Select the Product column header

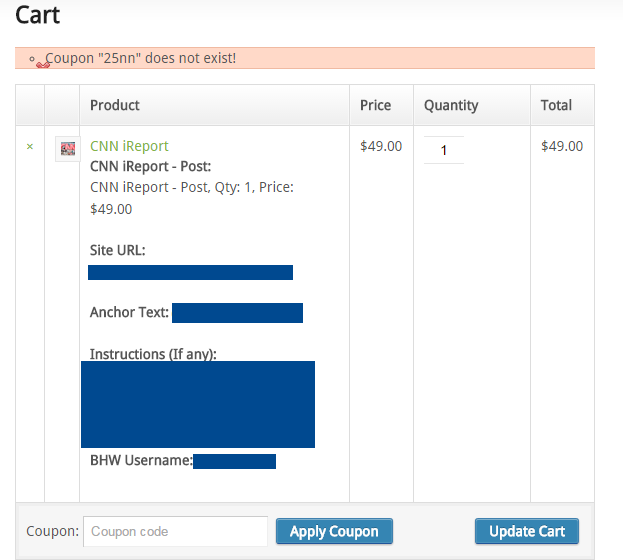pyautogui.click(x=115, y=105)
